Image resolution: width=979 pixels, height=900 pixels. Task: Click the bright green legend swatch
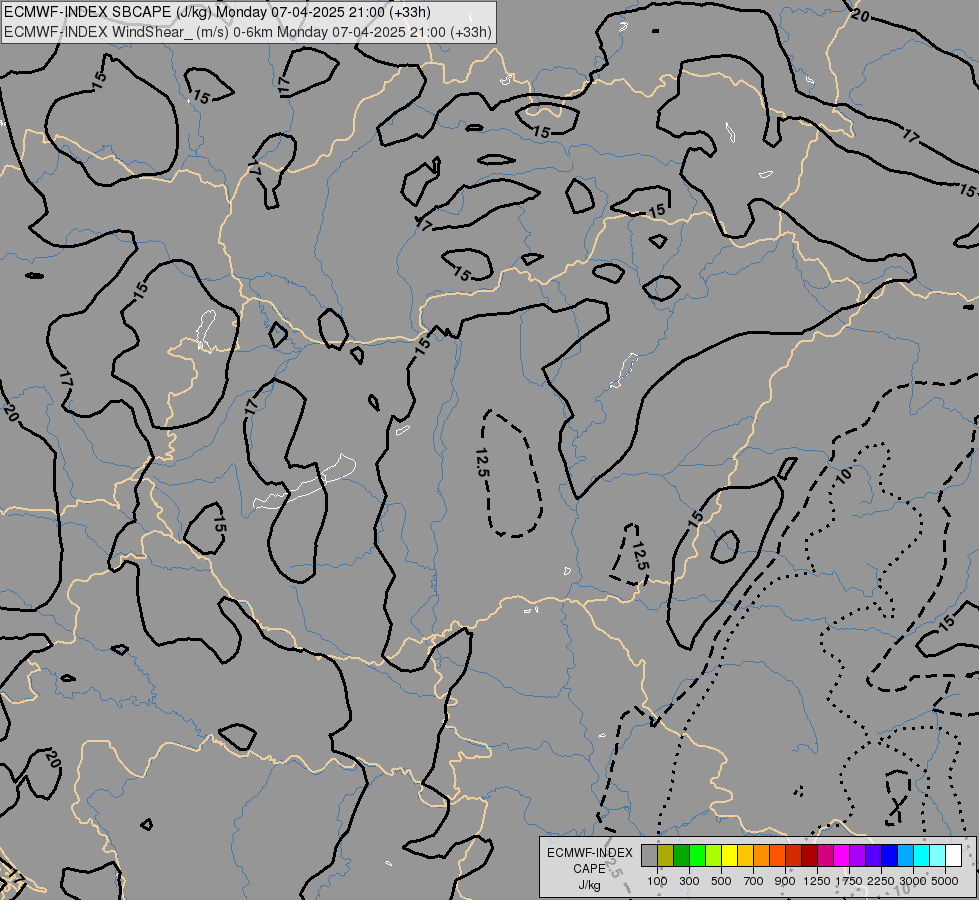[697, 855]
